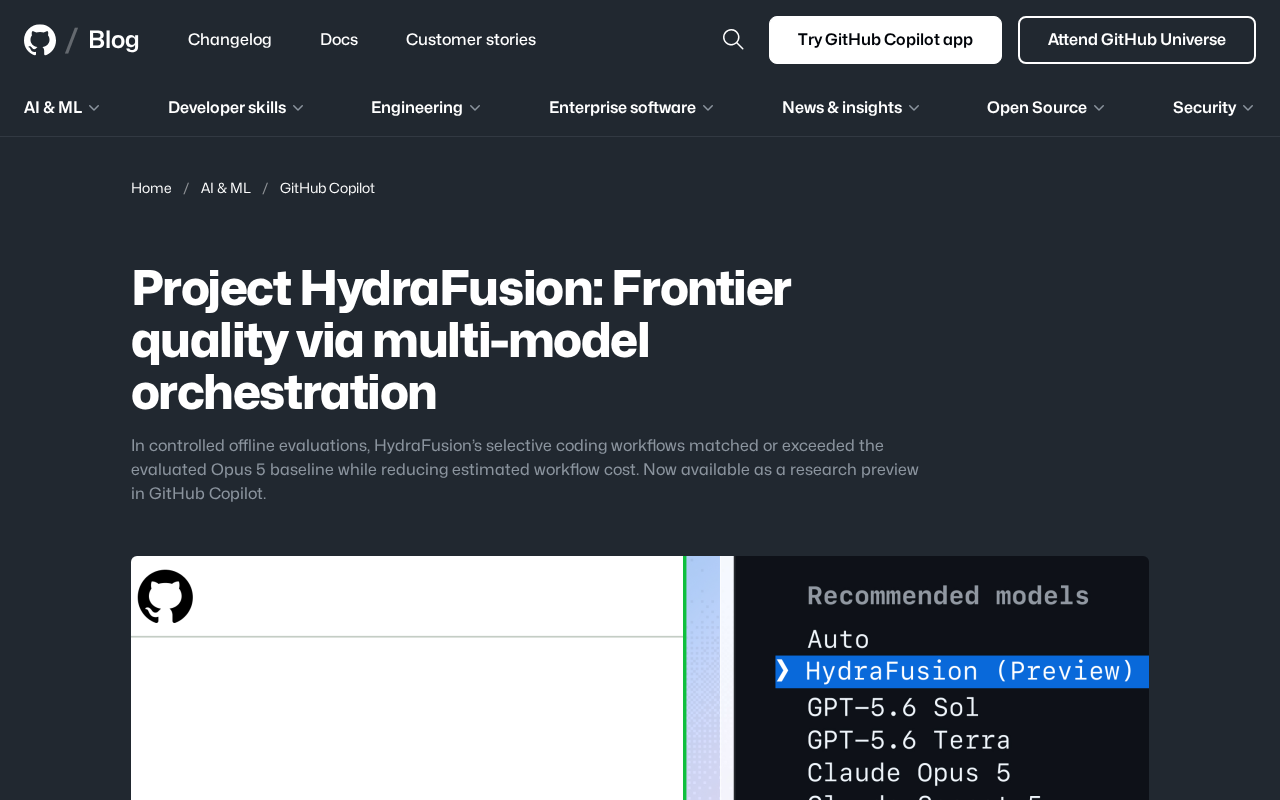Select 'GPT-5.6 Terra' in model list

(909, 740)
